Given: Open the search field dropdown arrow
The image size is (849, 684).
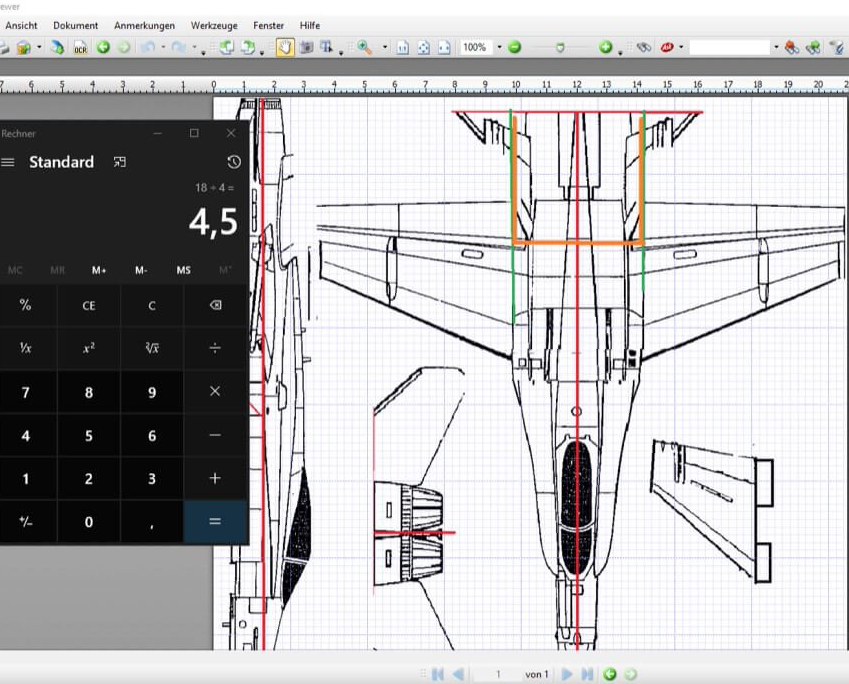Looking at the screenshot, I should (x=776, y=47).
